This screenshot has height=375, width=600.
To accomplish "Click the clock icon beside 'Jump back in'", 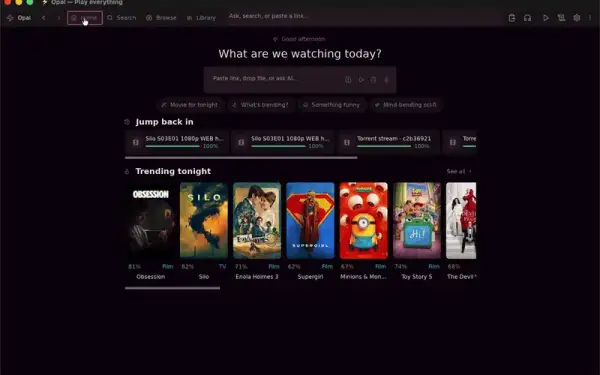I will point(127,122).
